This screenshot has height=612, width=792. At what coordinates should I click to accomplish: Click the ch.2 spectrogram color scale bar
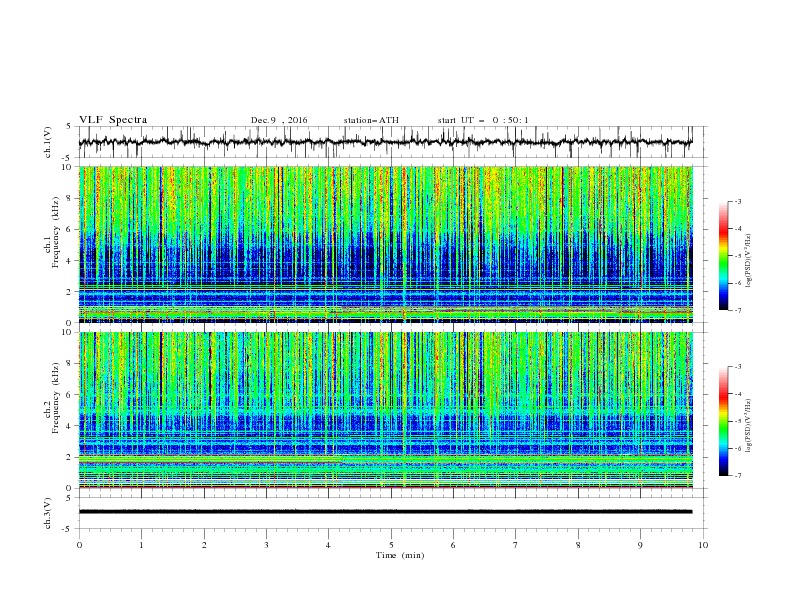(x=723, y=421)
